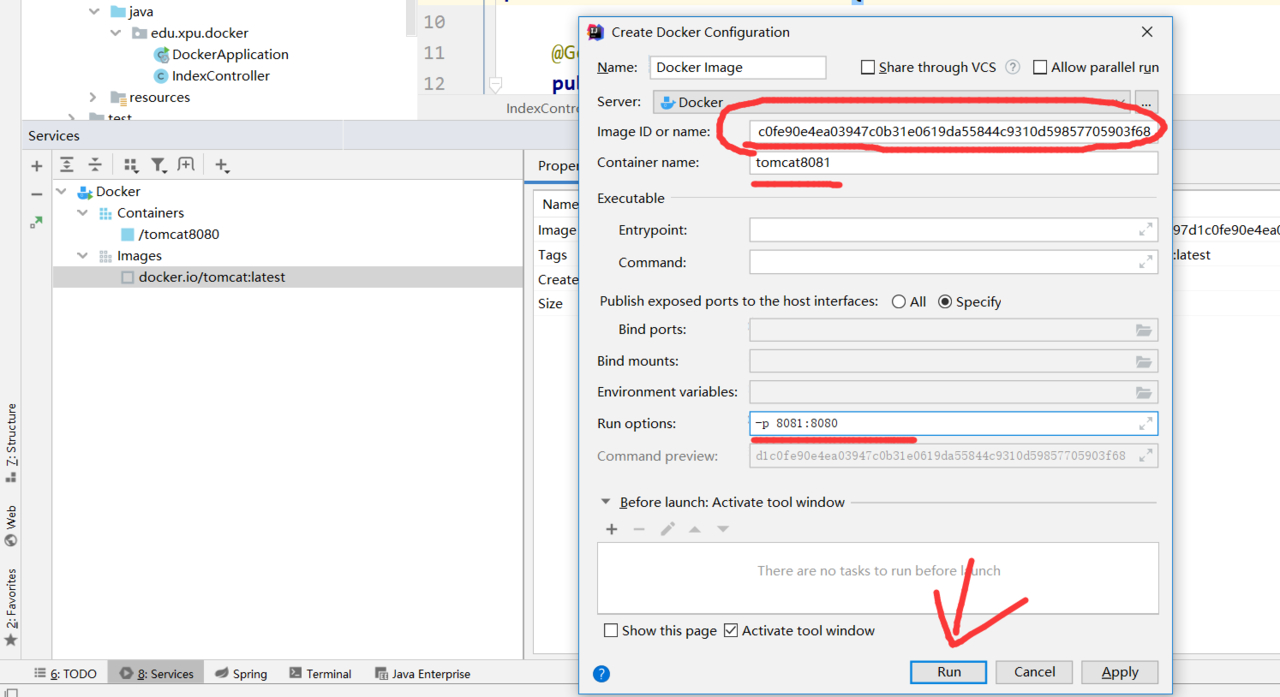Switch to the Spring tool window tab
This screenshot has width=1280, height=697.
241,673
